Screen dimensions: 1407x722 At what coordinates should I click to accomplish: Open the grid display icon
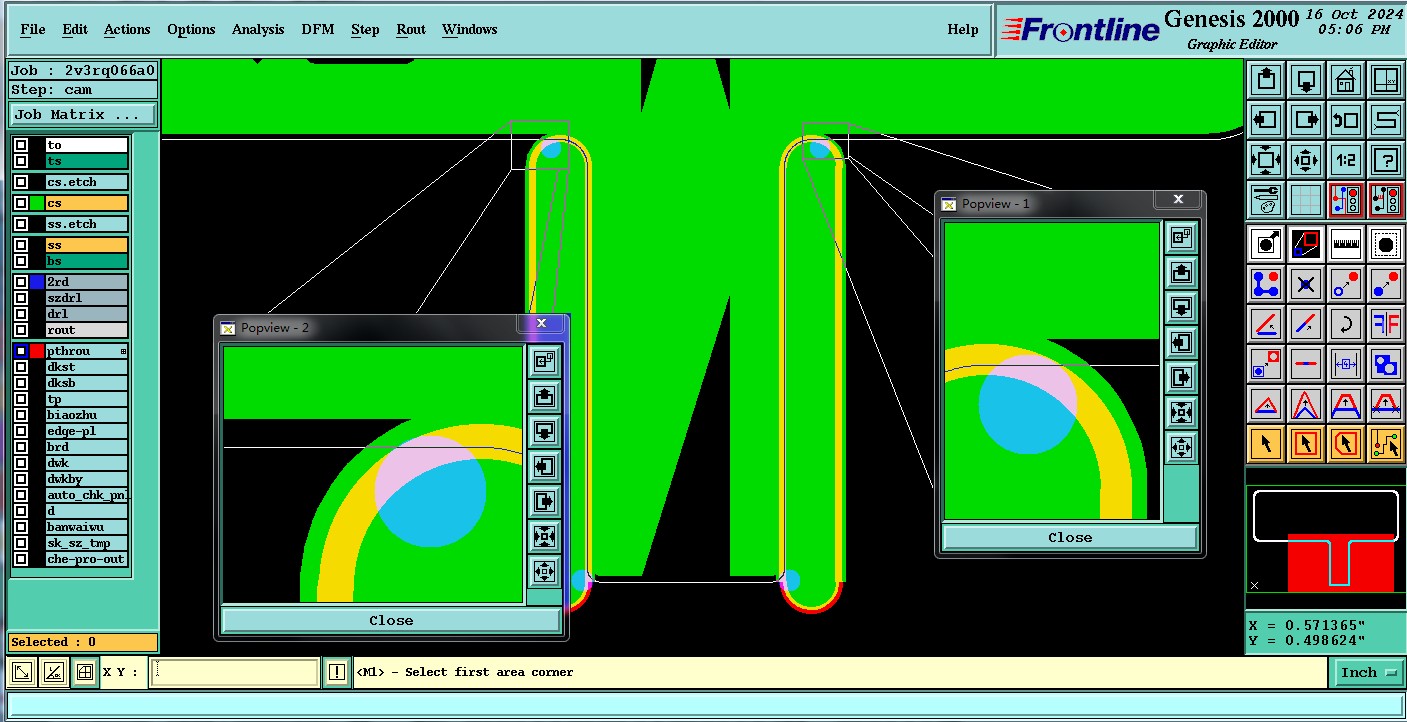point(1306,200)
